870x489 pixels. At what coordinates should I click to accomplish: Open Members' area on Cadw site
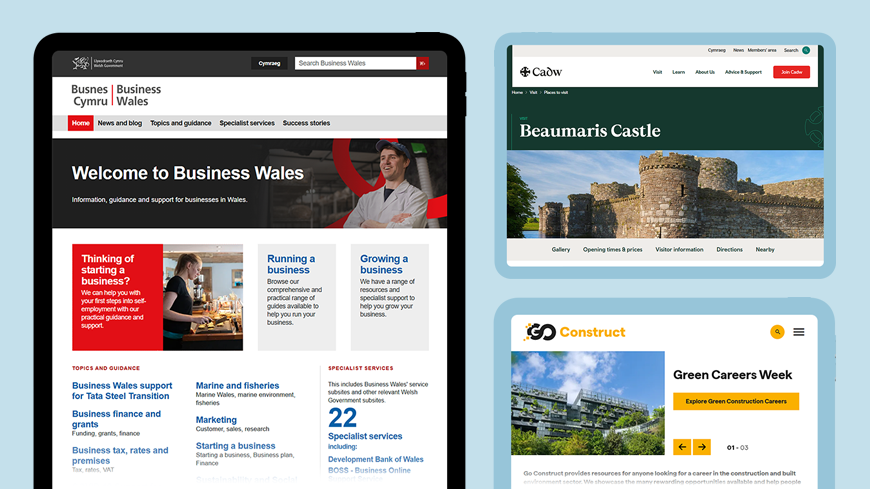[x=762, y=51]
